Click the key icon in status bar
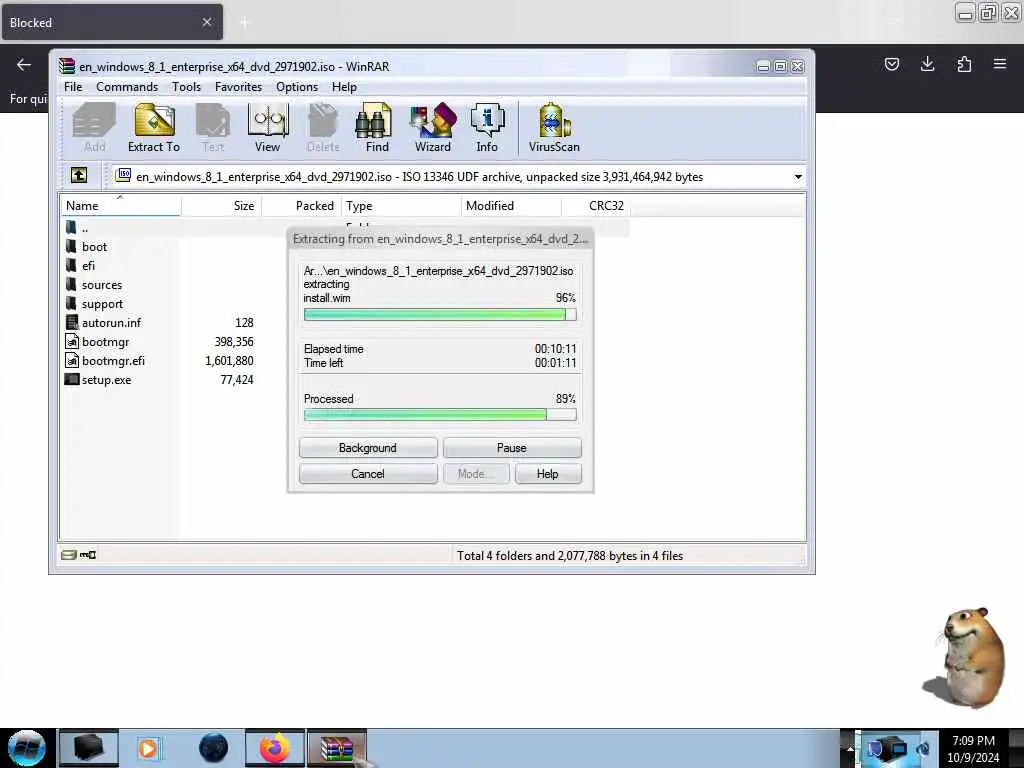The image size is (1024, 768). (88, 555)
